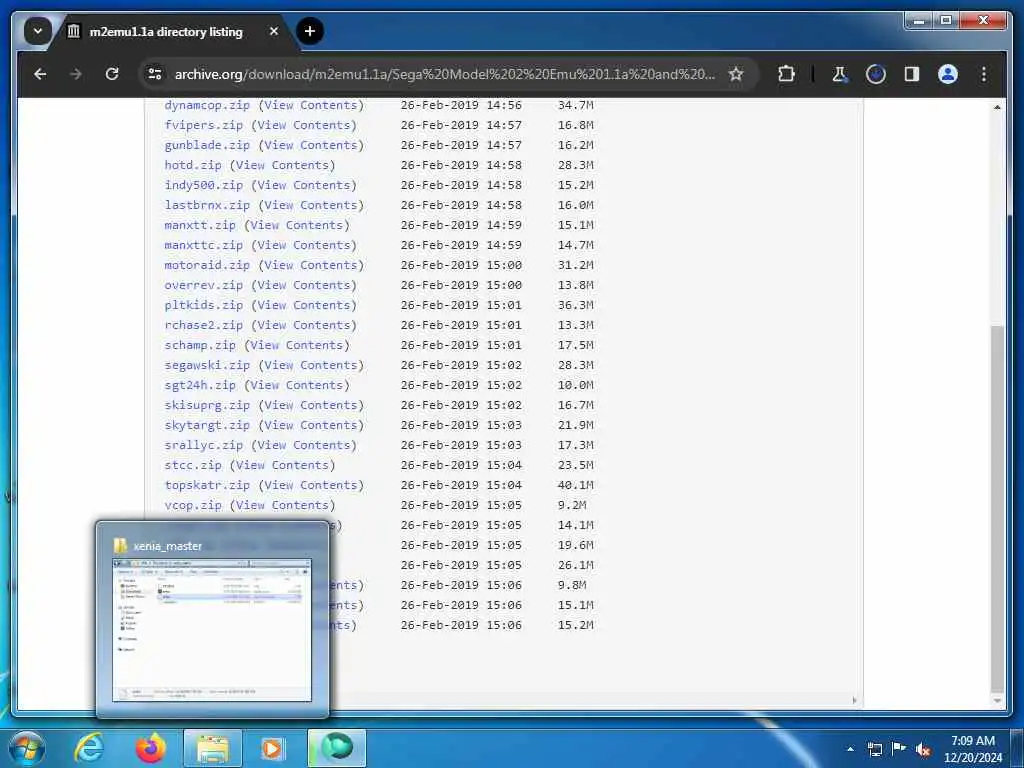Viewport: 1024px width, 768px height.
Task: Open the Extensions puzzle icon
Action: coord(786,74)
